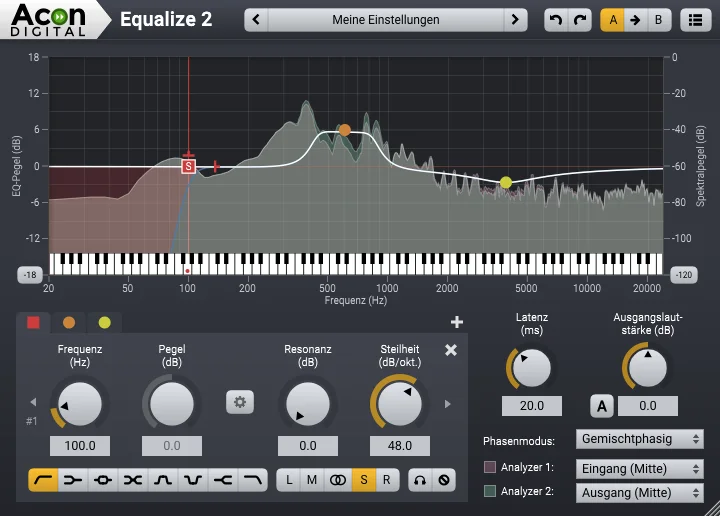720x516 pixels.
Task: Bypass the band with the disable icon
Action: (x=444, y=480)
